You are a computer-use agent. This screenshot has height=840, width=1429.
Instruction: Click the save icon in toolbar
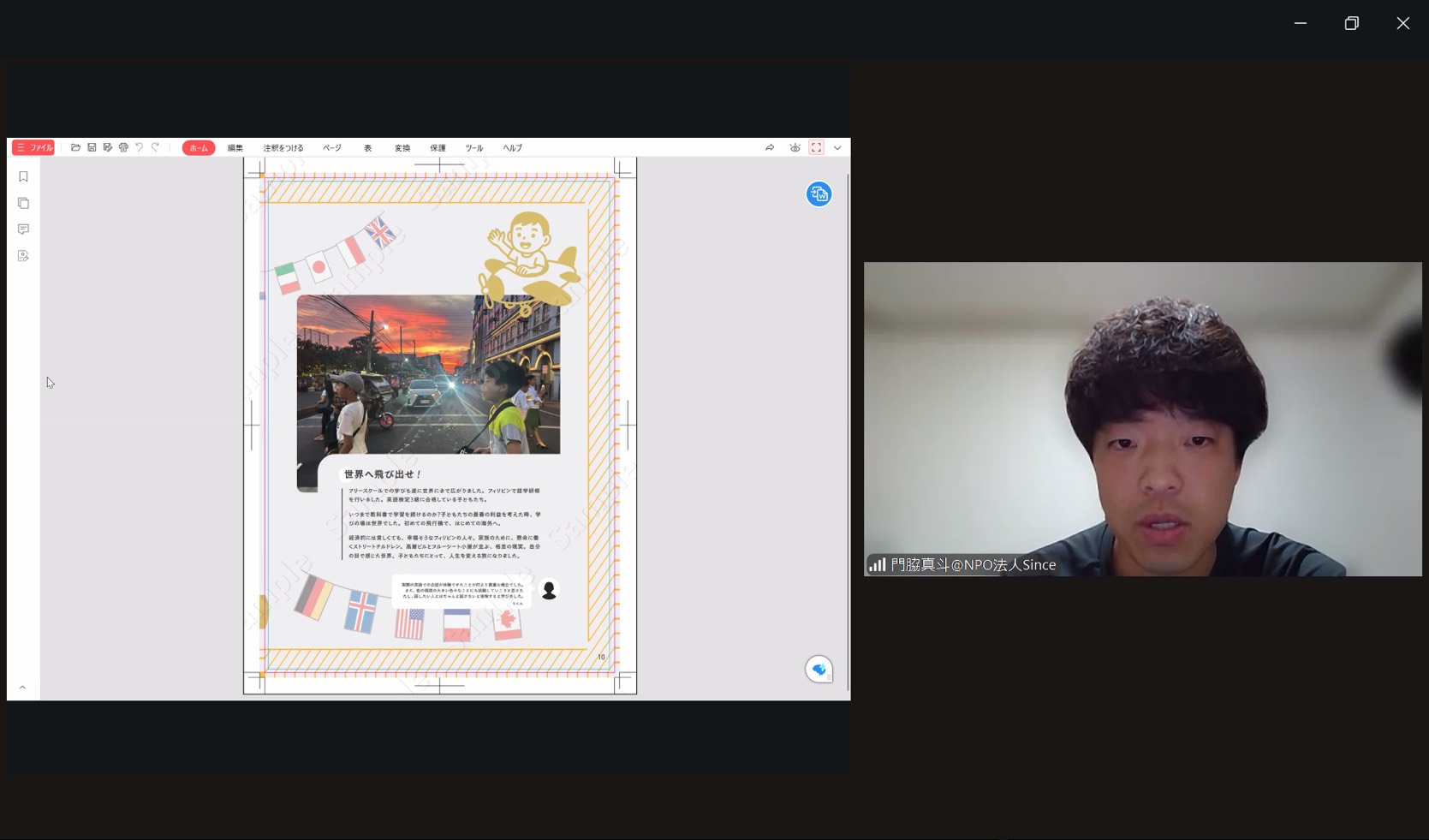92,148
